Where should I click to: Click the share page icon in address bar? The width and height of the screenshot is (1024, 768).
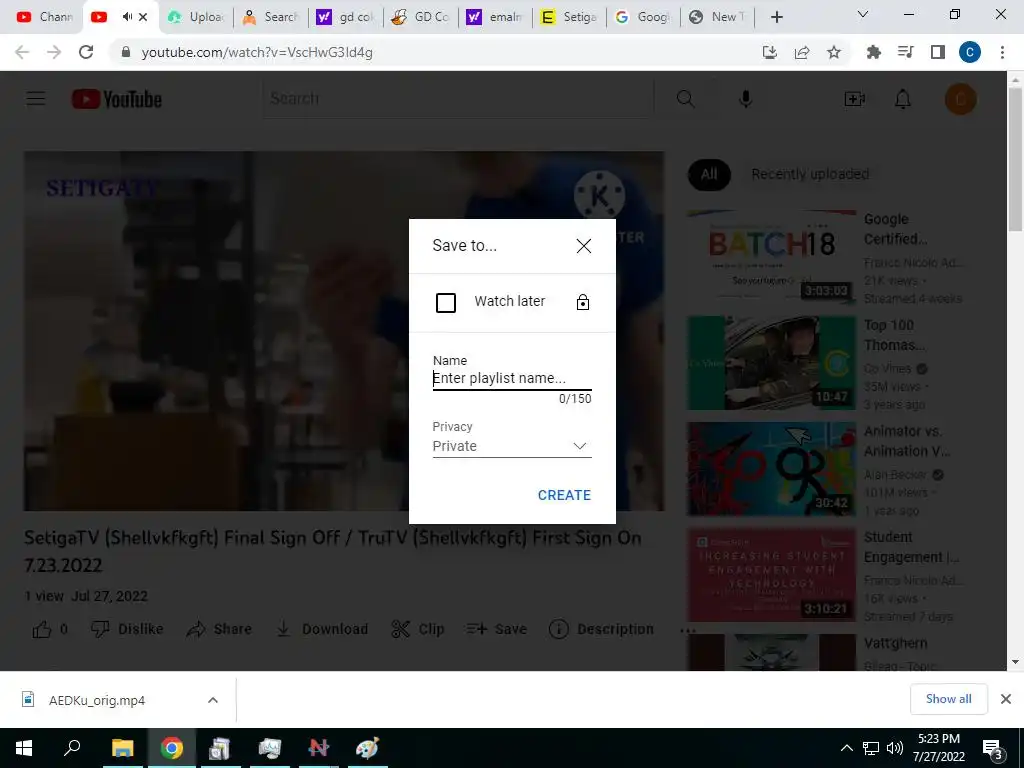[x=802, y=52]
